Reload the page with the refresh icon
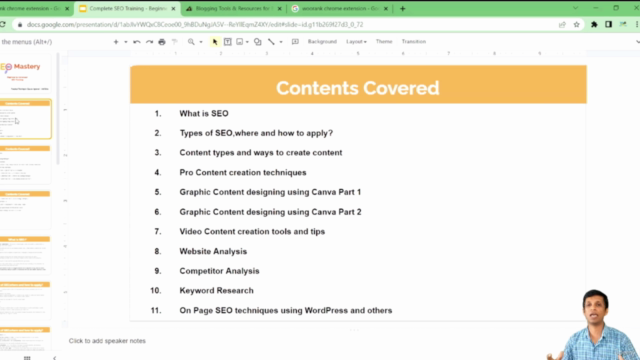Screen dimensions: 640x360 3,24
